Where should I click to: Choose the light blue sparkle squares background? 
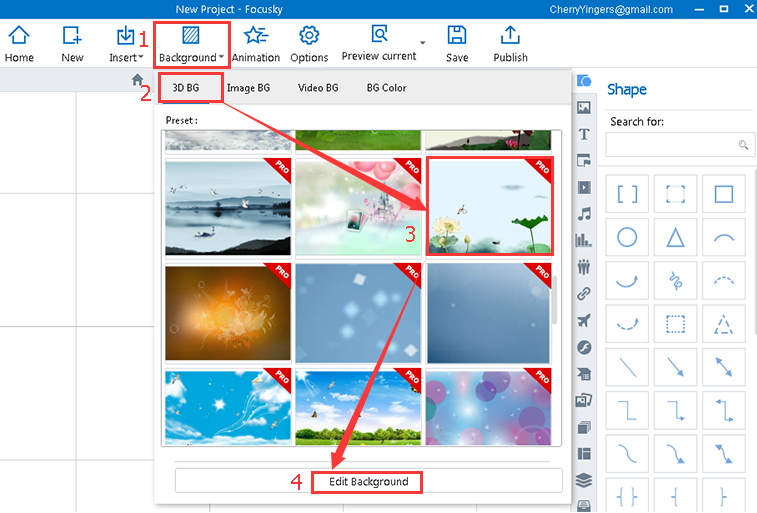pos(358,313)
